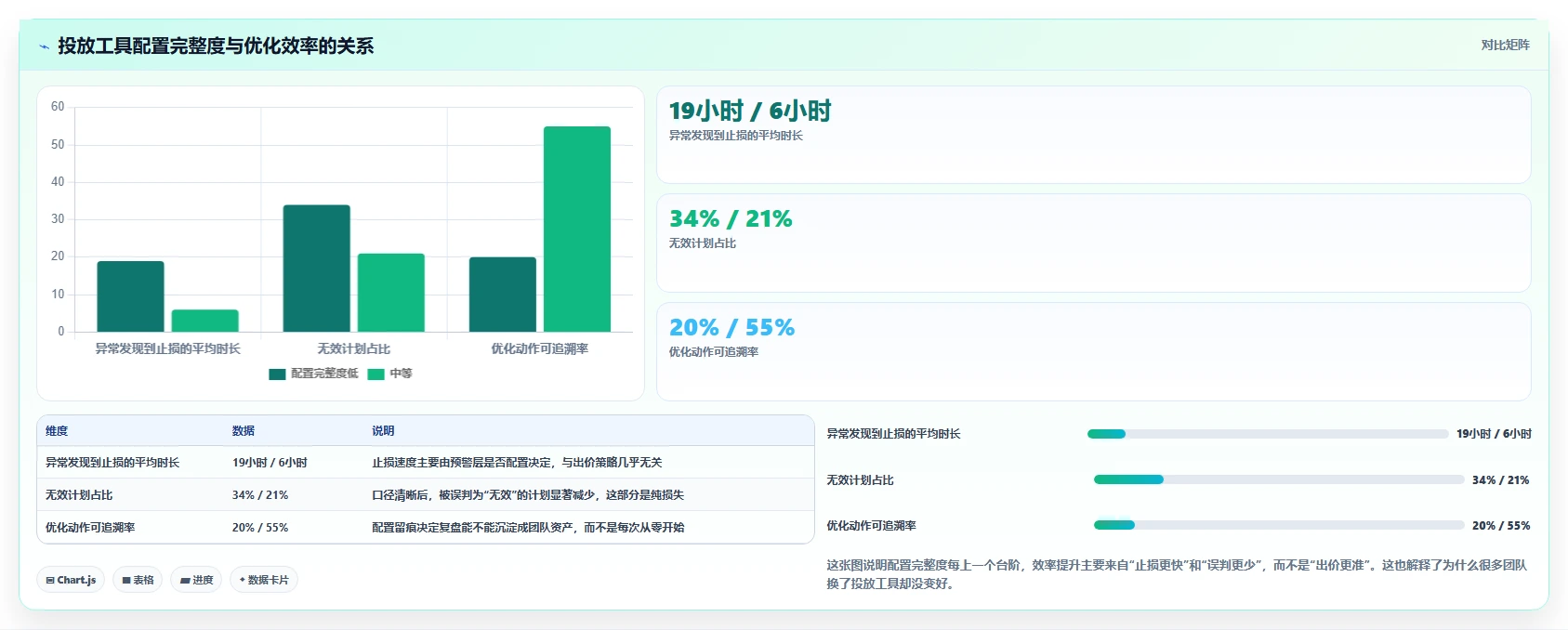Click the dark bar for 异常发现到止损的平均时长

(130, 296)
